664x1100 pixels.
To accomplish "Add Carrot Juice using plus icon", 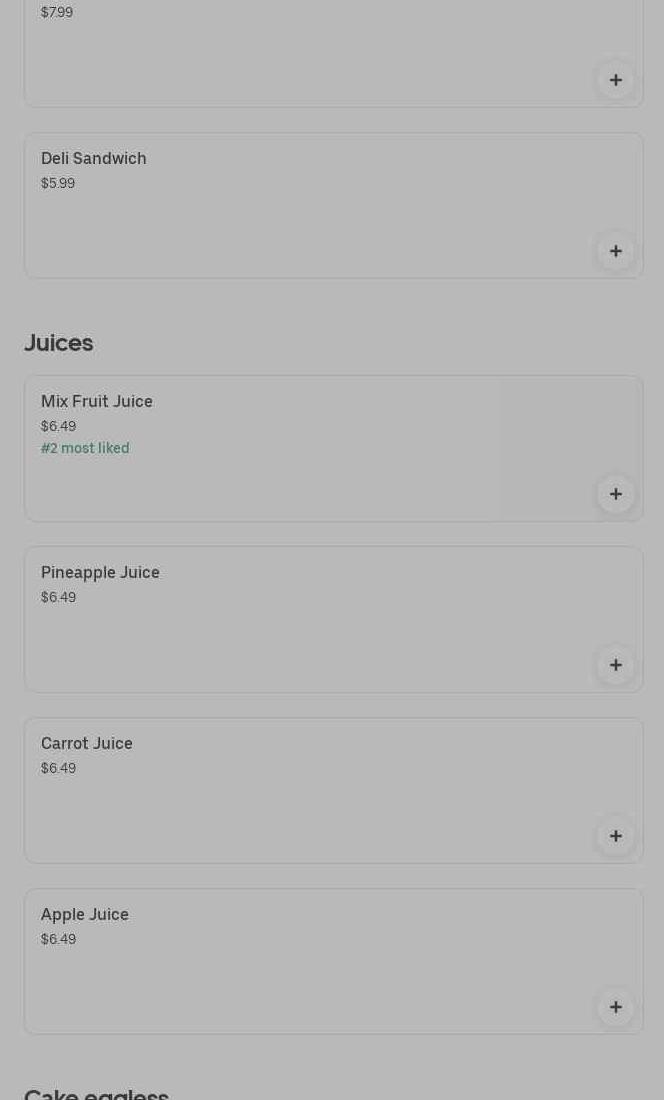I will 616,836.
